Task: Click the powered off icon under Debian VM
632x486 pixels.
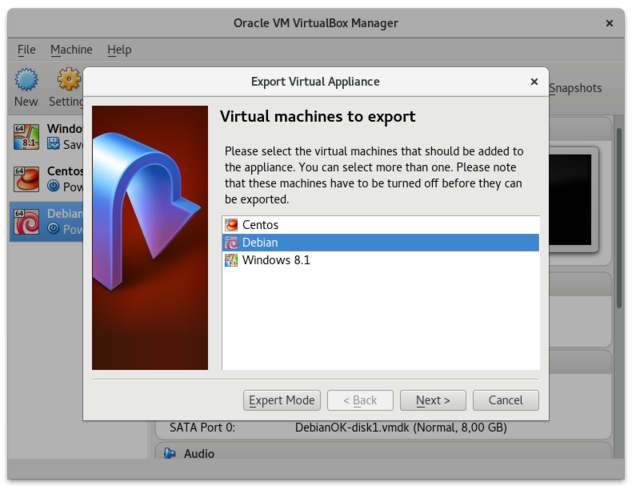Action: click(53, 228)
